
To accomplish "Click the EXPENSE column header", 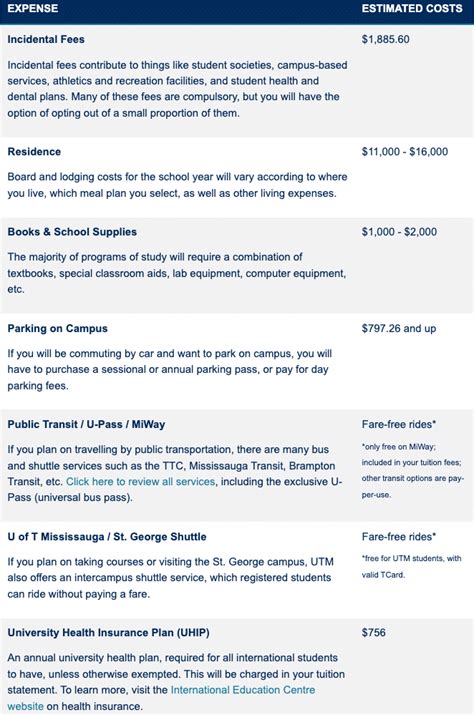I will (32, 8).
